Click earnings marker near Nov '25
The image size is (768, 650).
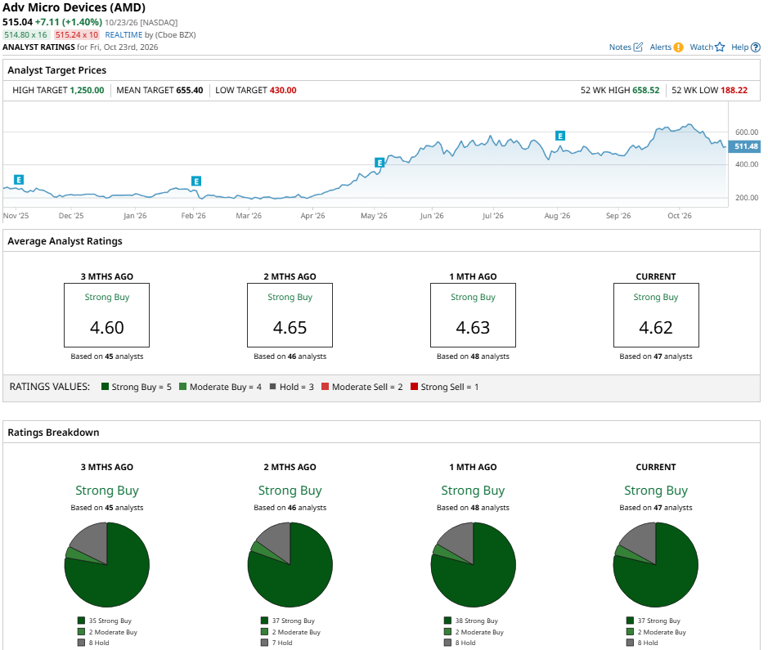pos(19,180)
